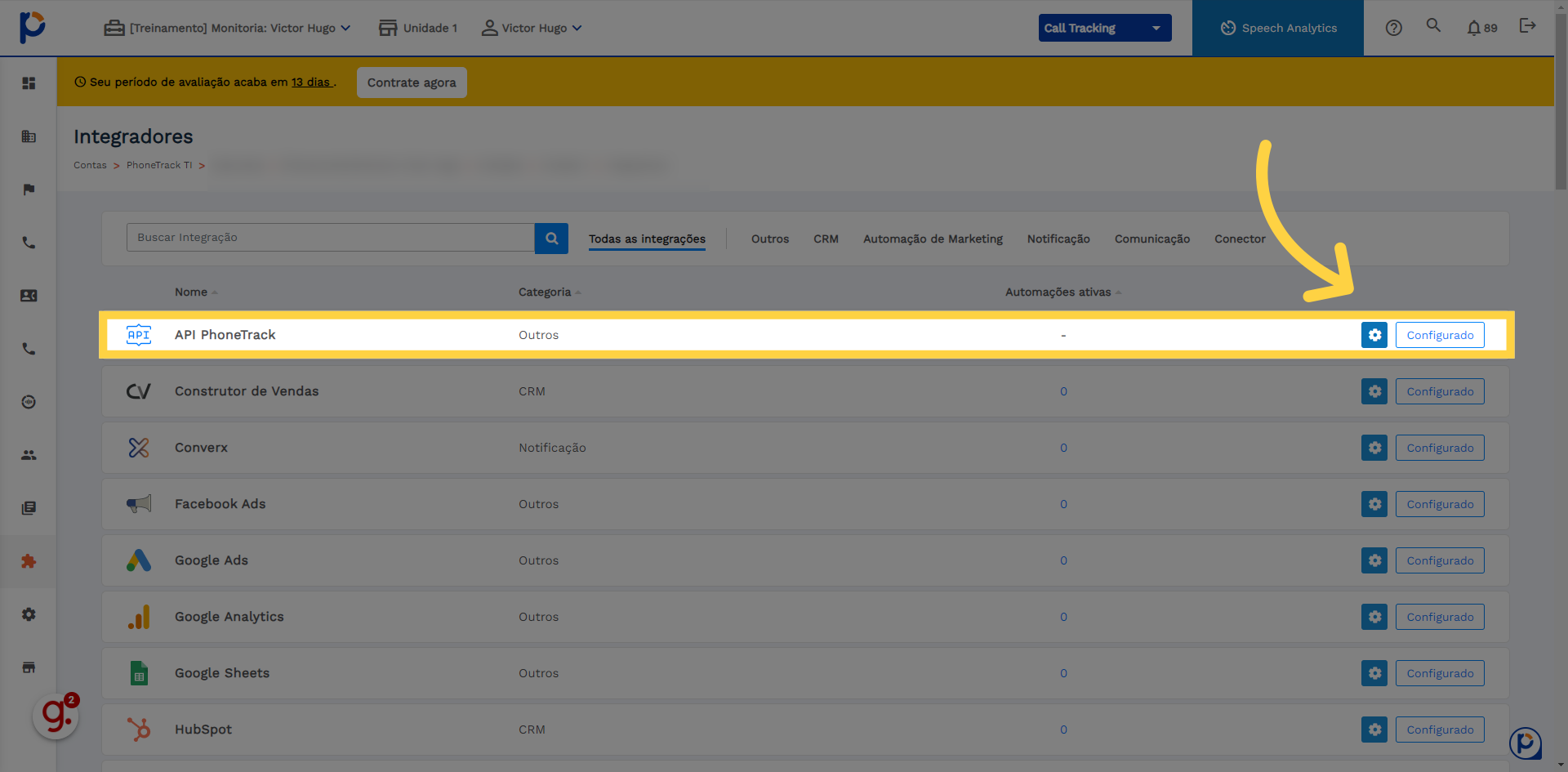1568x772 pixels.
Task: Click the blue search button beside Buscar Integração
Action: [551, 239]
